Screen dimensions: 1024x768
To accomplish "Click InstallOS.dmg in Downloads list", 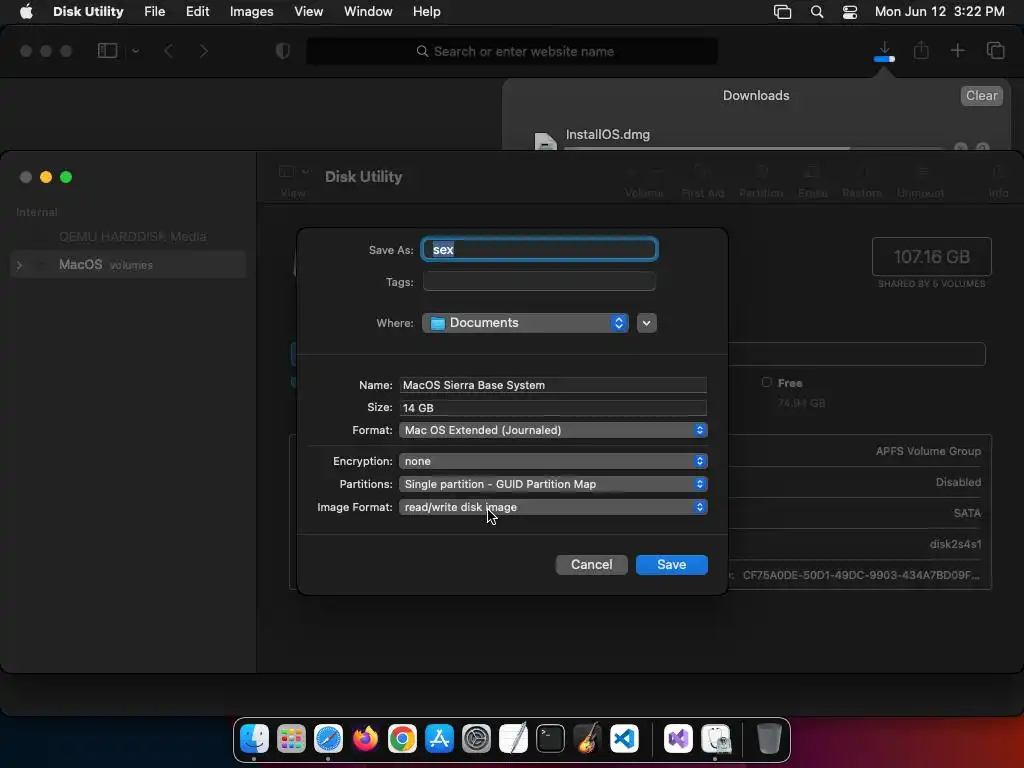I will click(x=607, y=135).
